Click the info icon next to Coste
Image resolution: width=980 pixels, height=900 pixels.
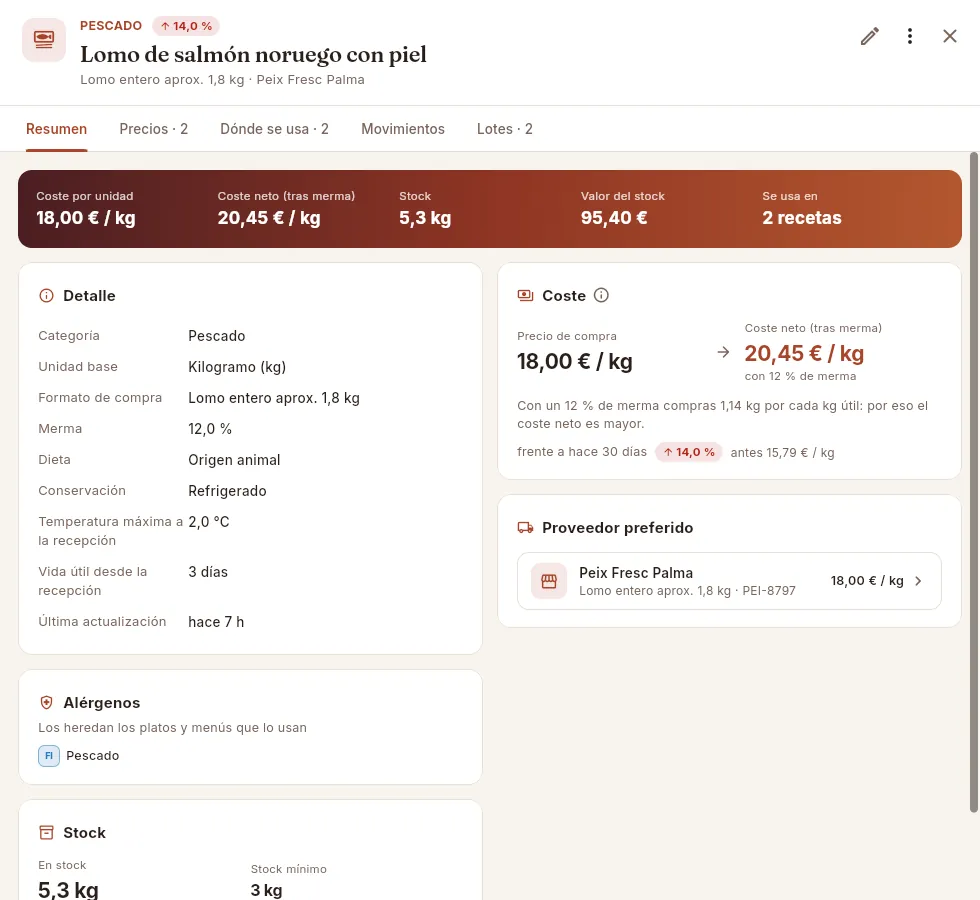601,295
